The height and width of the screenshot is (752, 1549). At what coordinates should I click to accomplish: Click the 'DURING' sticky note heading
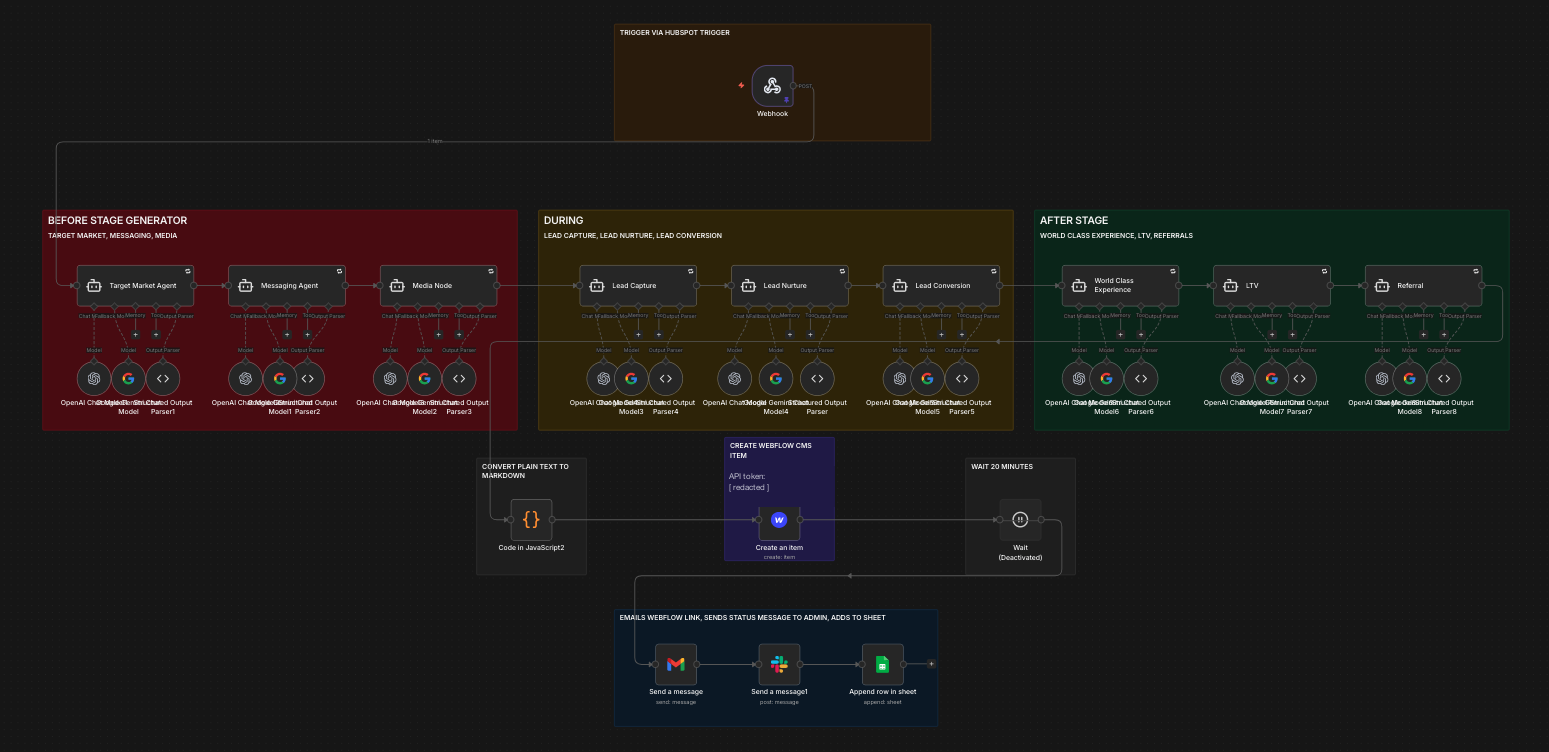click(564, 221)
